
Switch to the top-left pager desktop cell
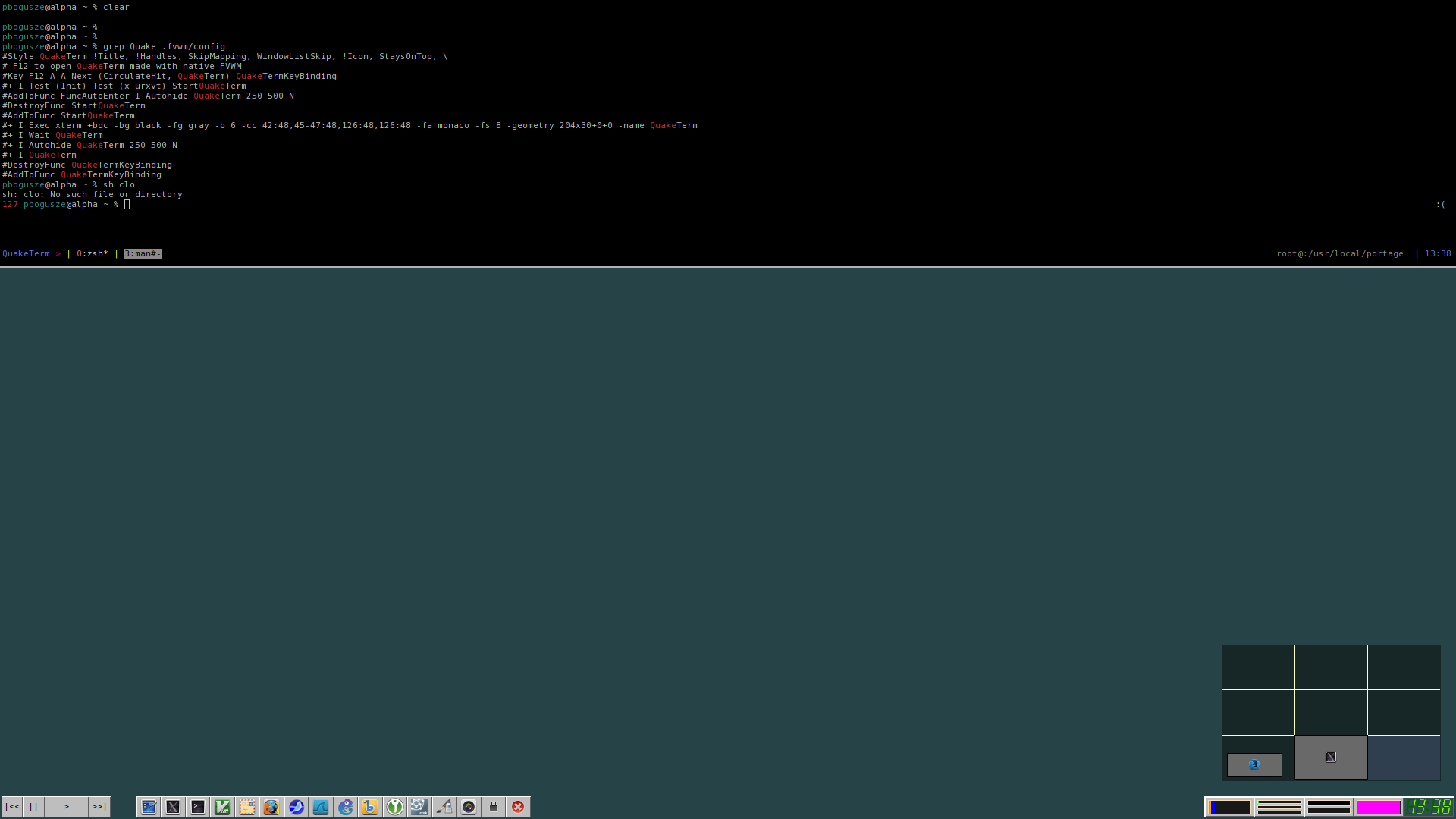(x=1258, y=667)
